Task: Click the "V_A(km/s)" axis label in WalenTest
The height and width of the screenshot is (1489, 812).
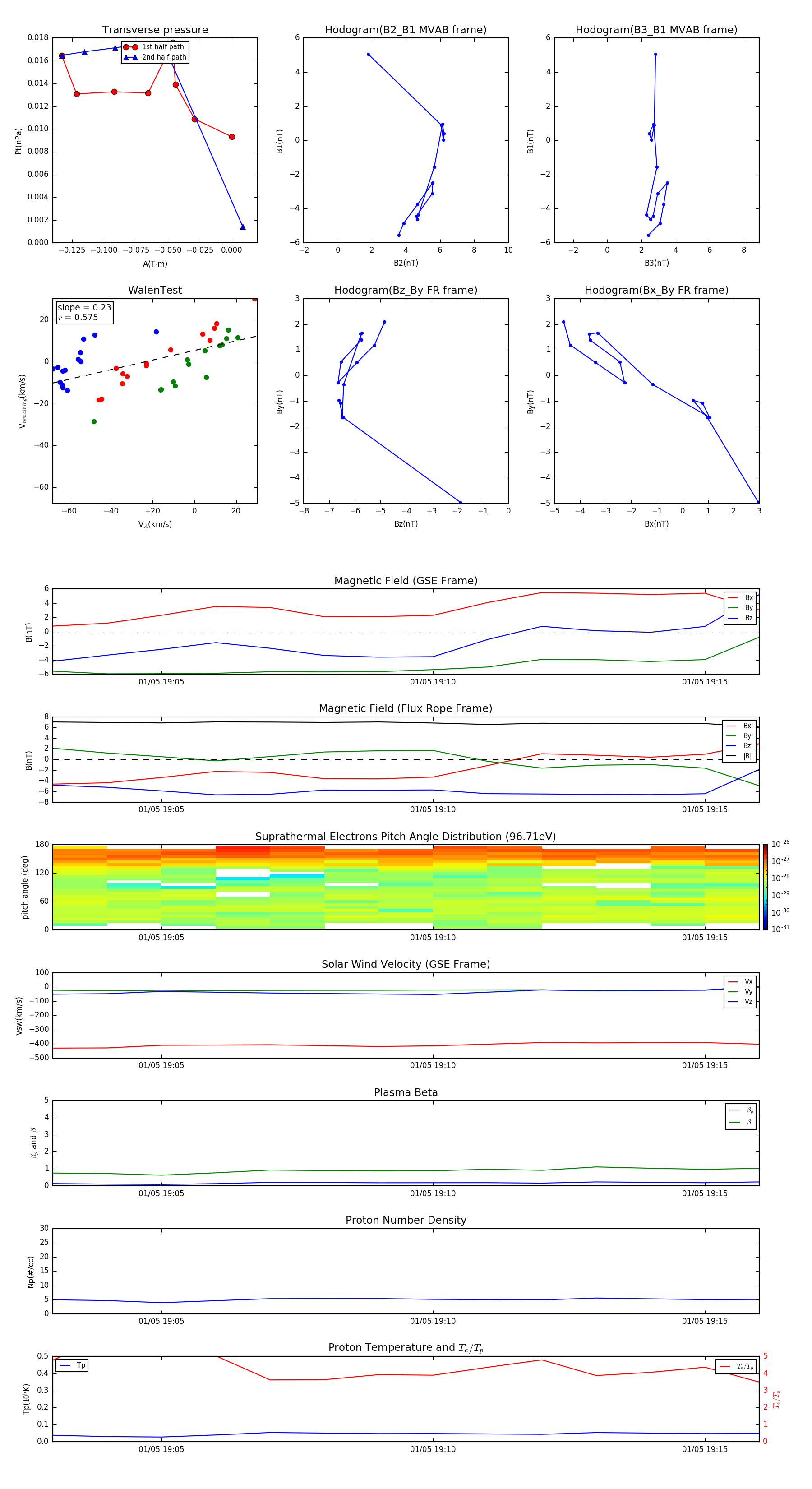Action: pyautogui.click(x=155, y=524)
